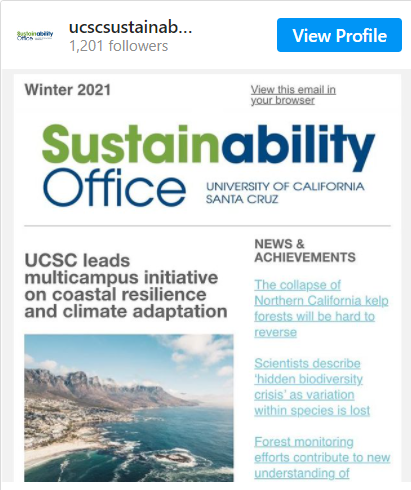
Task: Click the horizontal divider under the banner logo
Action: [x=207, y=226]
